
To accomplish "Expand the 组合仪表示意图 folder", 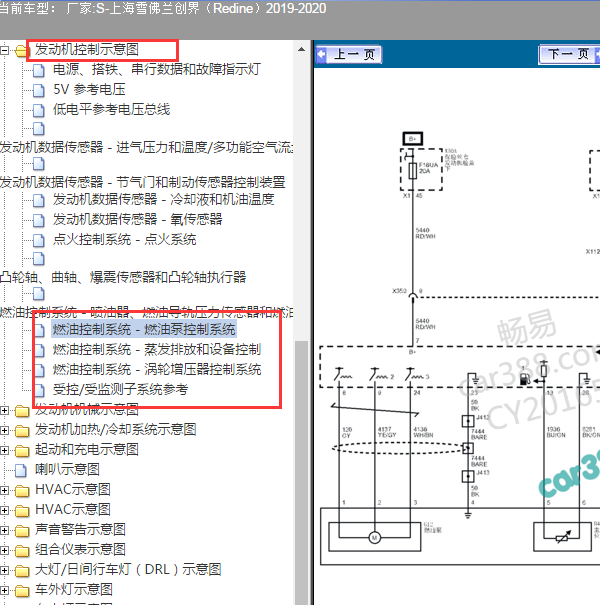I will pos(4,551).
